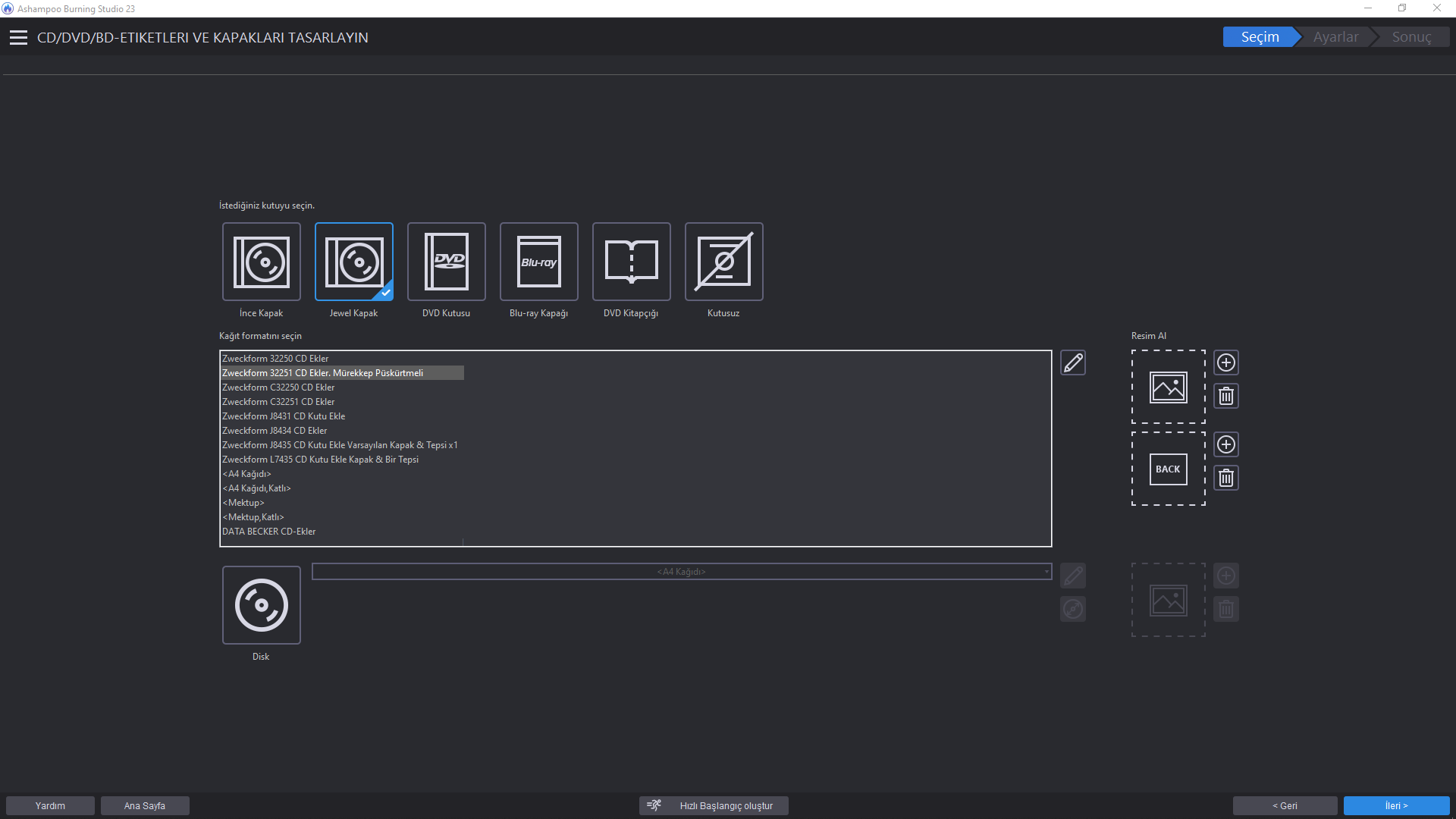Select DATA BECKER CD-Ekler format
Screen dimensions: 1456x819
coord(343,532)
